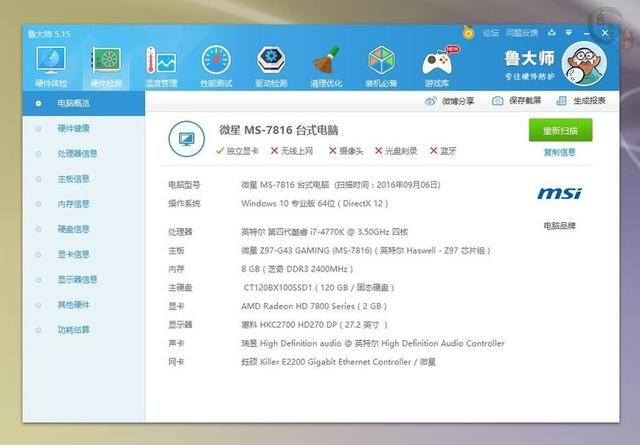Open 温度管理 temperature management
The width and height of the screenshot is (640, 445).
point(161,66)
